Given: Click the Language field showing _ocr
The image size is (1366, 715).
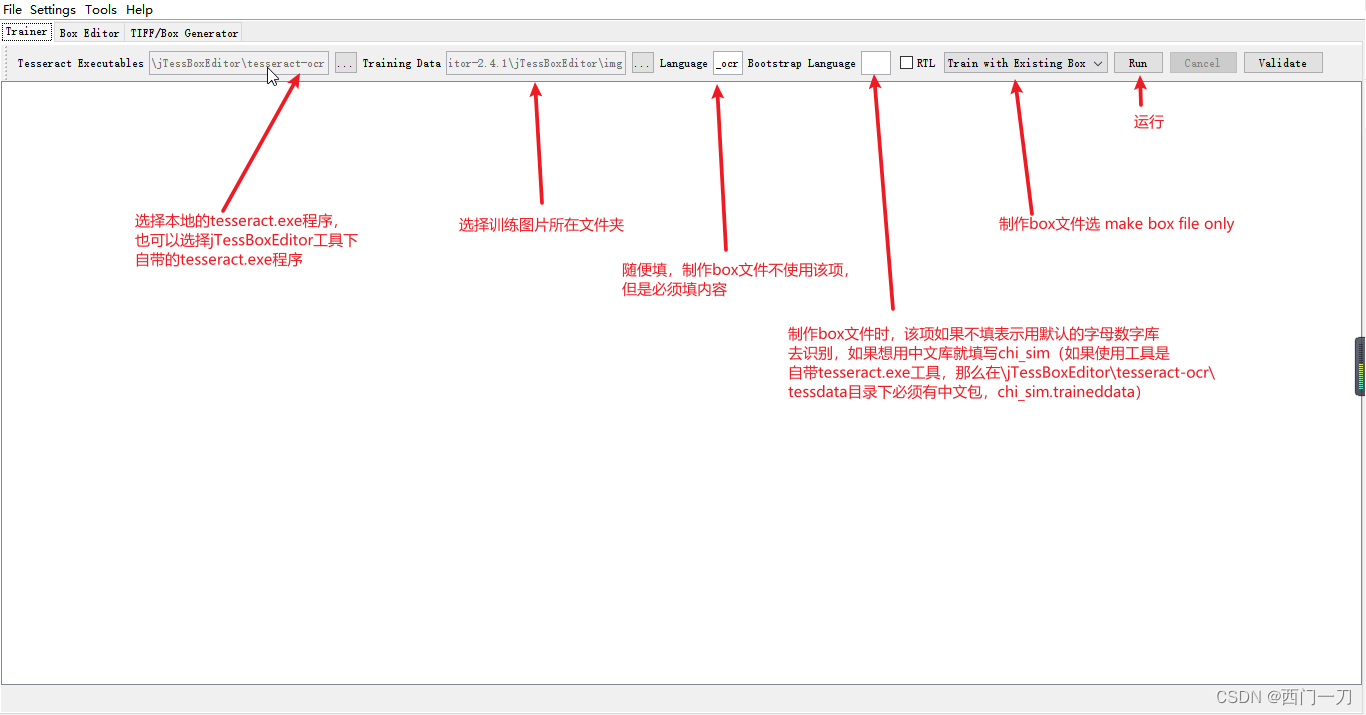Looking at the screenshot, I should 727,62.
